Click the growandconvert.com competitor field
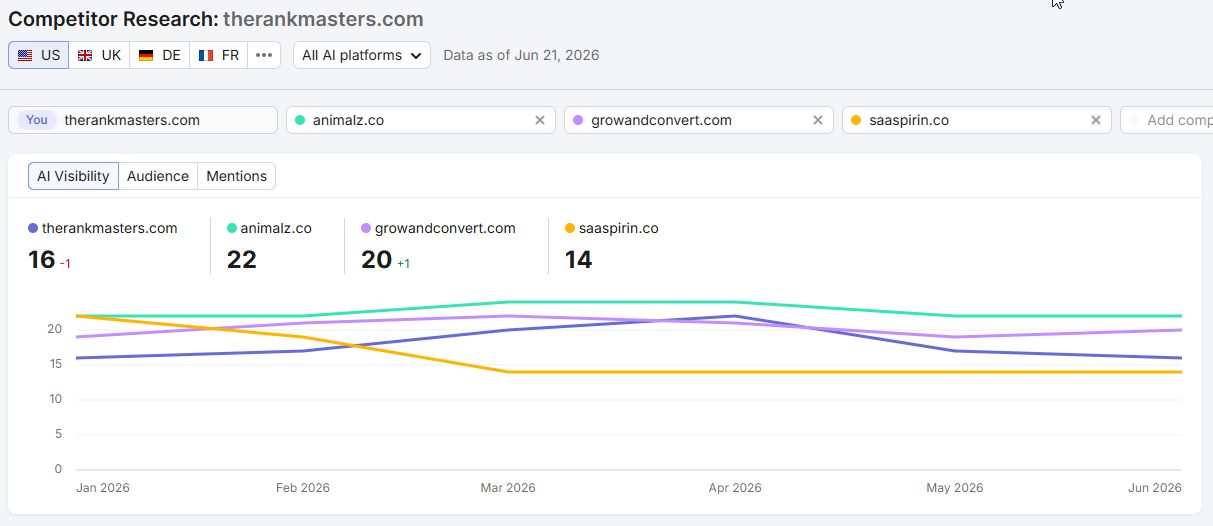1213x526 pixels. (699, 120)
